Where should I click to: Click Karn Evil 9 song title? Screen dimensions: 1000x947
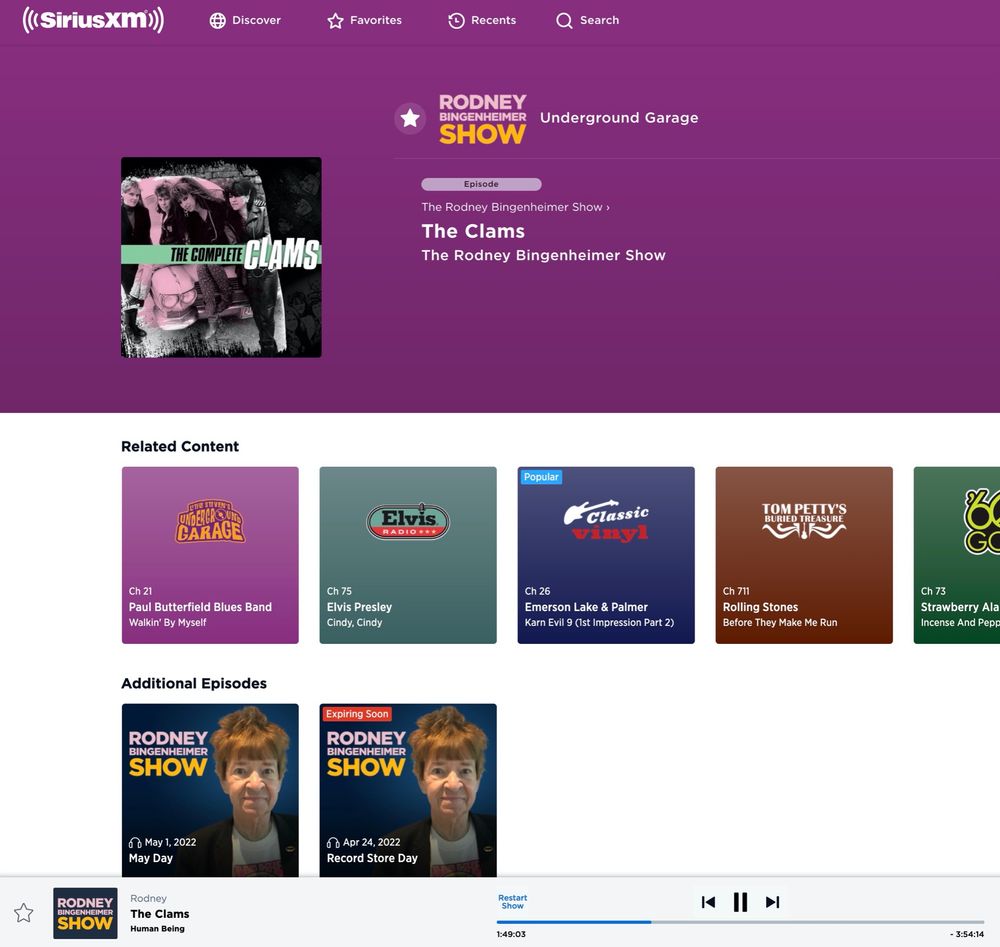pos(599,622)
